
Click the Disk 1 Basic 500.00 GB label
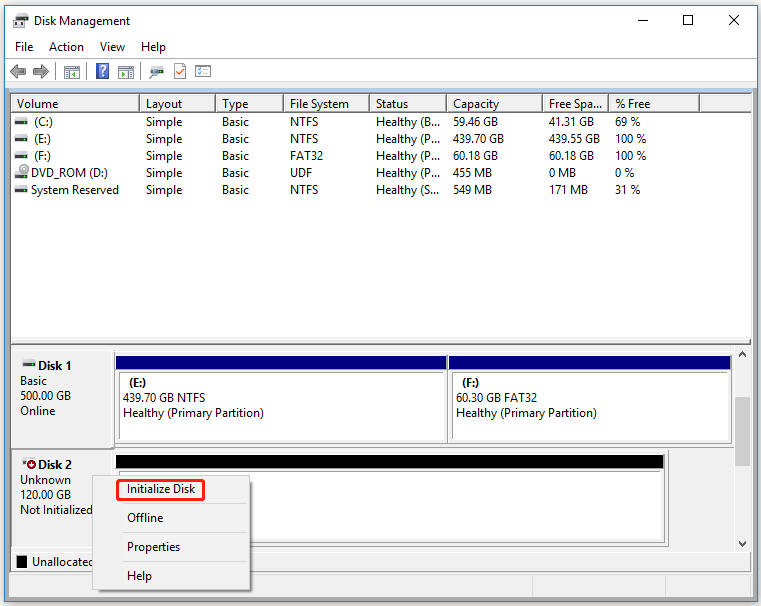pyautogui.click(x=63, y=398)
